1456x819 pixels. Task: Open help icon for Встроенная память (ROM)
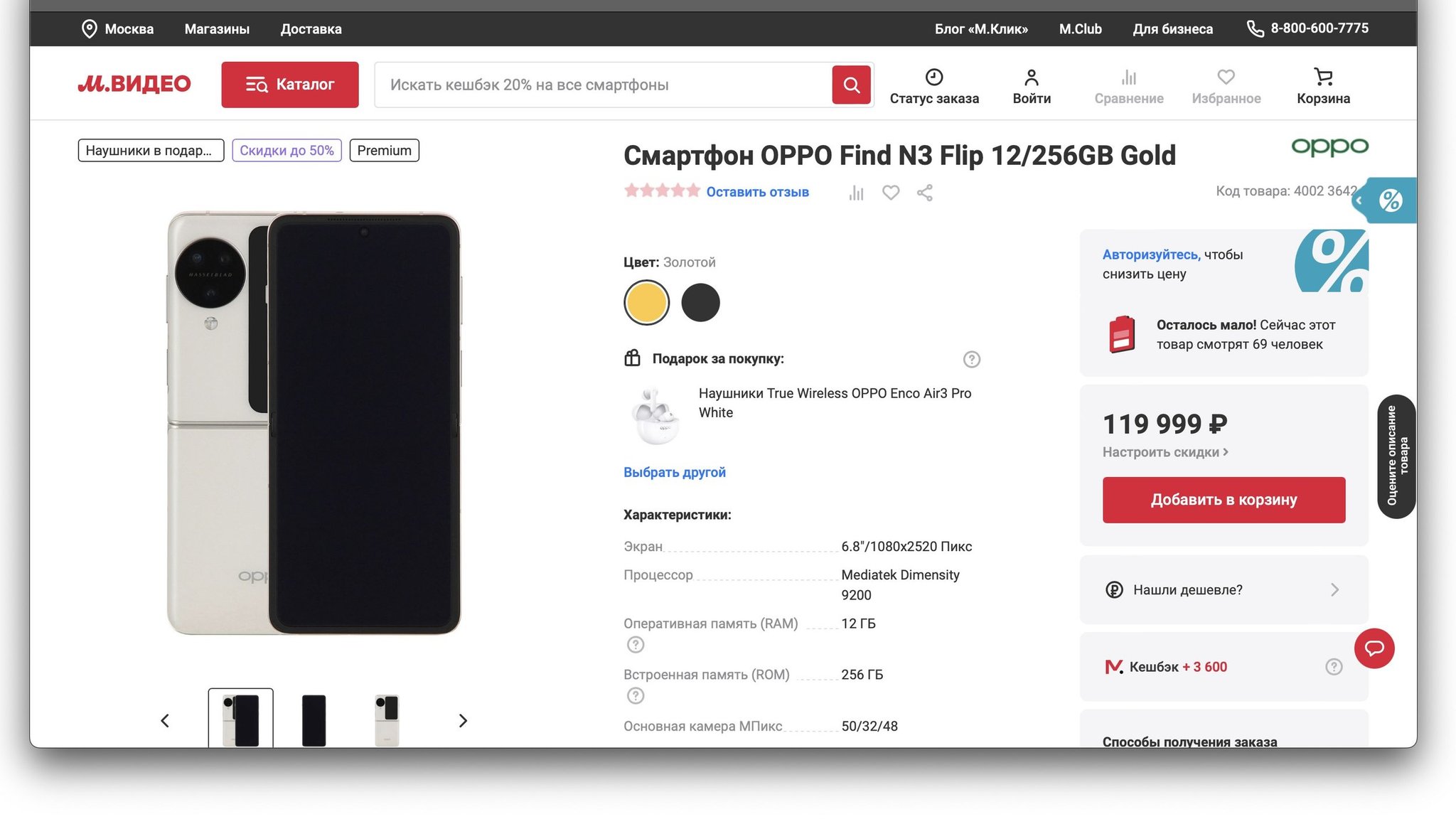point(636,695)
